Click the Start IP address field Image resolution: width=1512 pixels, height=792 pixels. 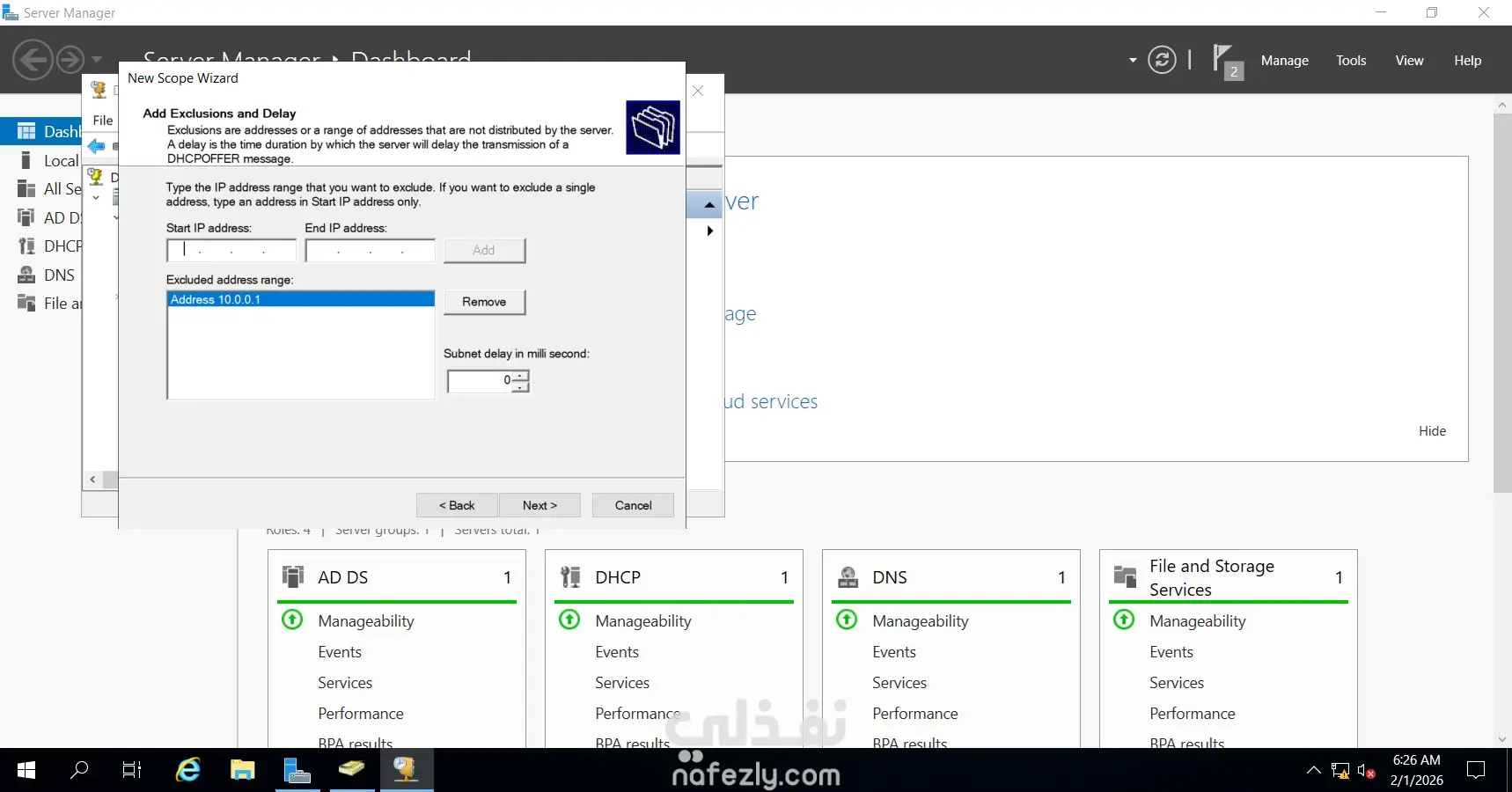pyautogui.click(x=231, y=251)
